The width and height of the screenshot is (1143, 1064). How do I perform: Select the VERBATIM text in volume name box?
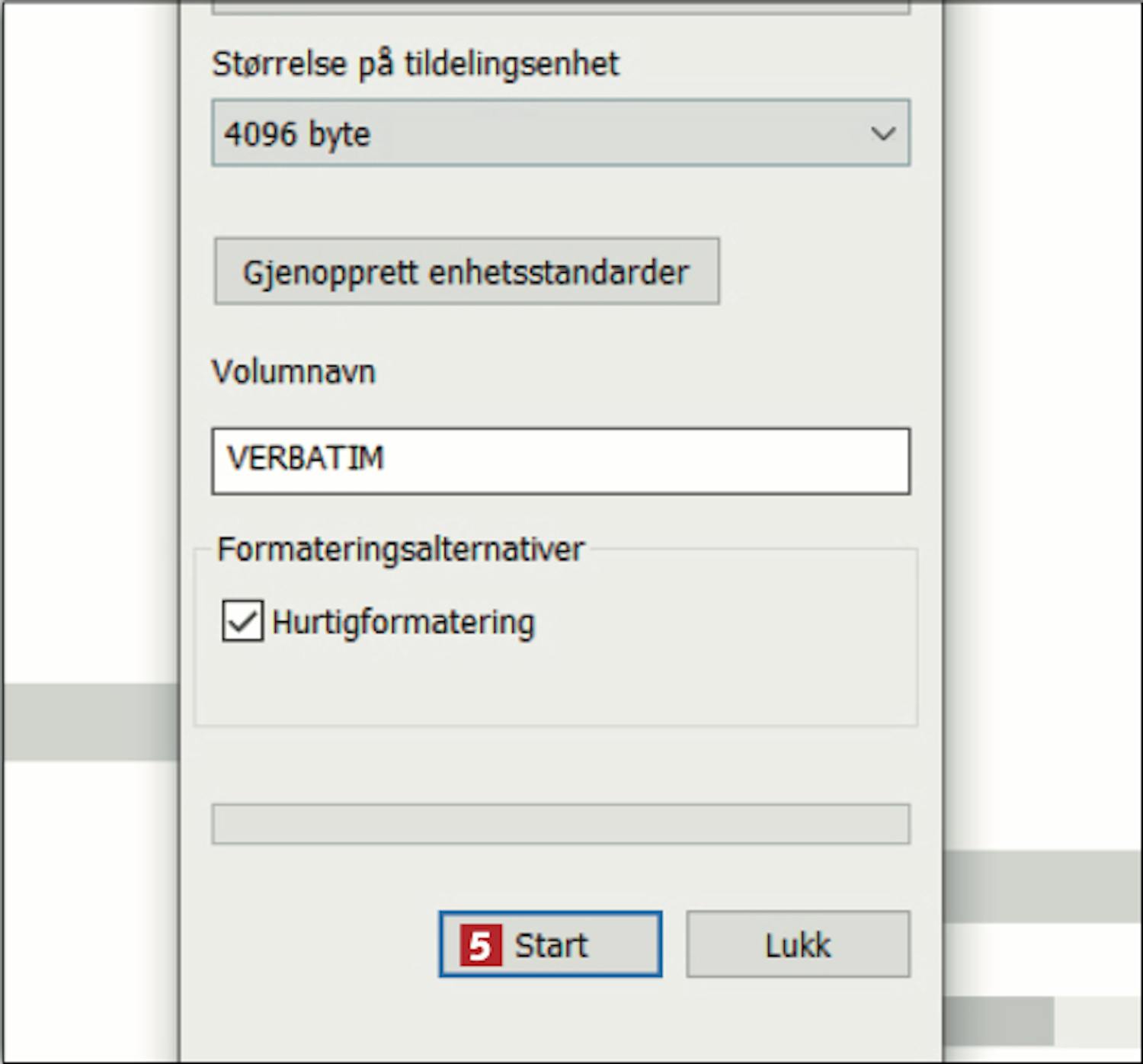306,458
